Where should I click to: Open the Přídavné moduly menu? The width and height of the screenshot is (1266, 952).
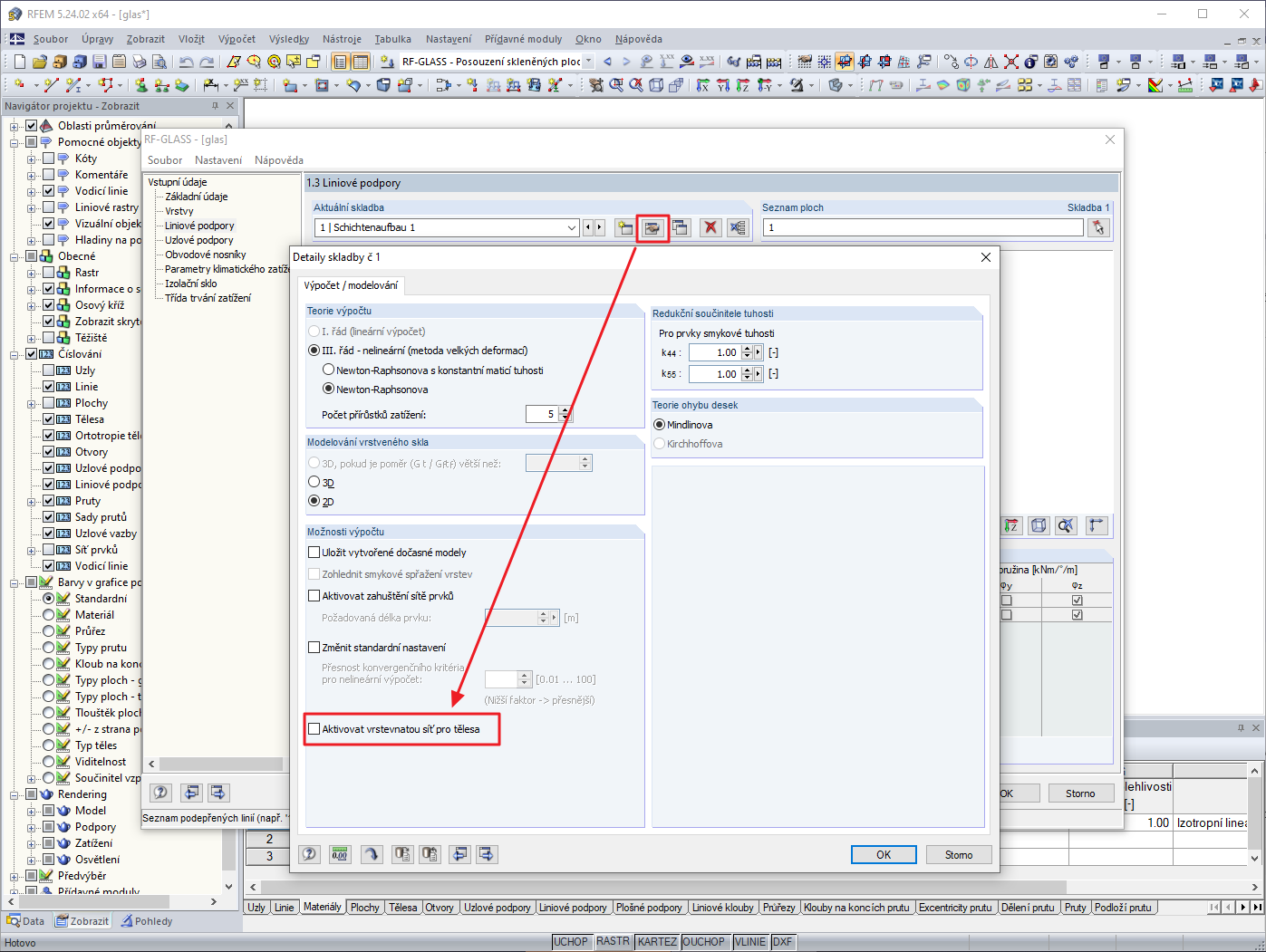point(523,39)
